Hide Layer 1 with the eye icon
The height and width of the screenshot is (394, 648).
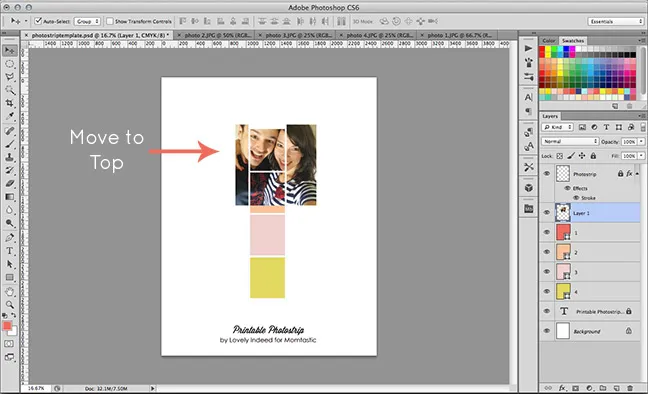point(546,213)
